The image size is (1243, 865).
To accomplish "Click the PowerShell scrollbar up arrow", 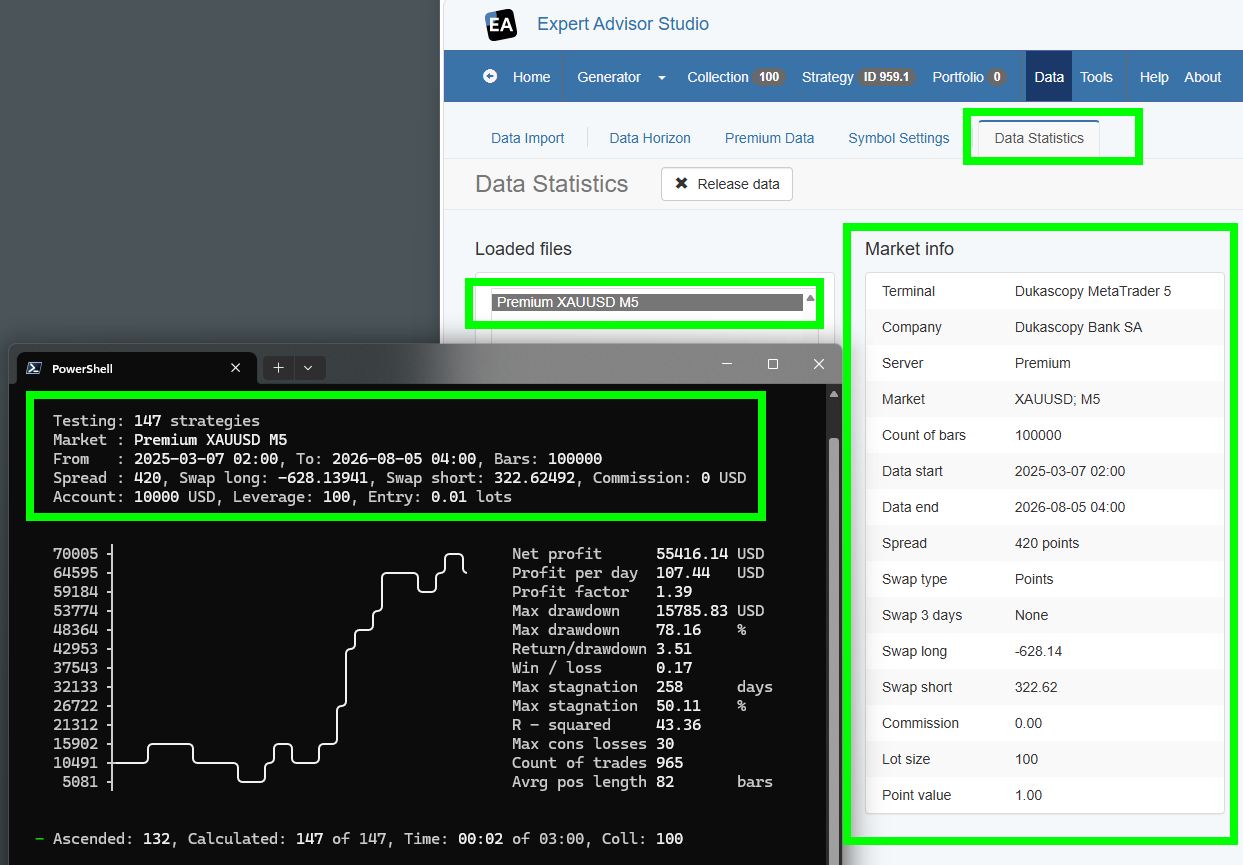I will pyautogui.click(x=834, y=394).
